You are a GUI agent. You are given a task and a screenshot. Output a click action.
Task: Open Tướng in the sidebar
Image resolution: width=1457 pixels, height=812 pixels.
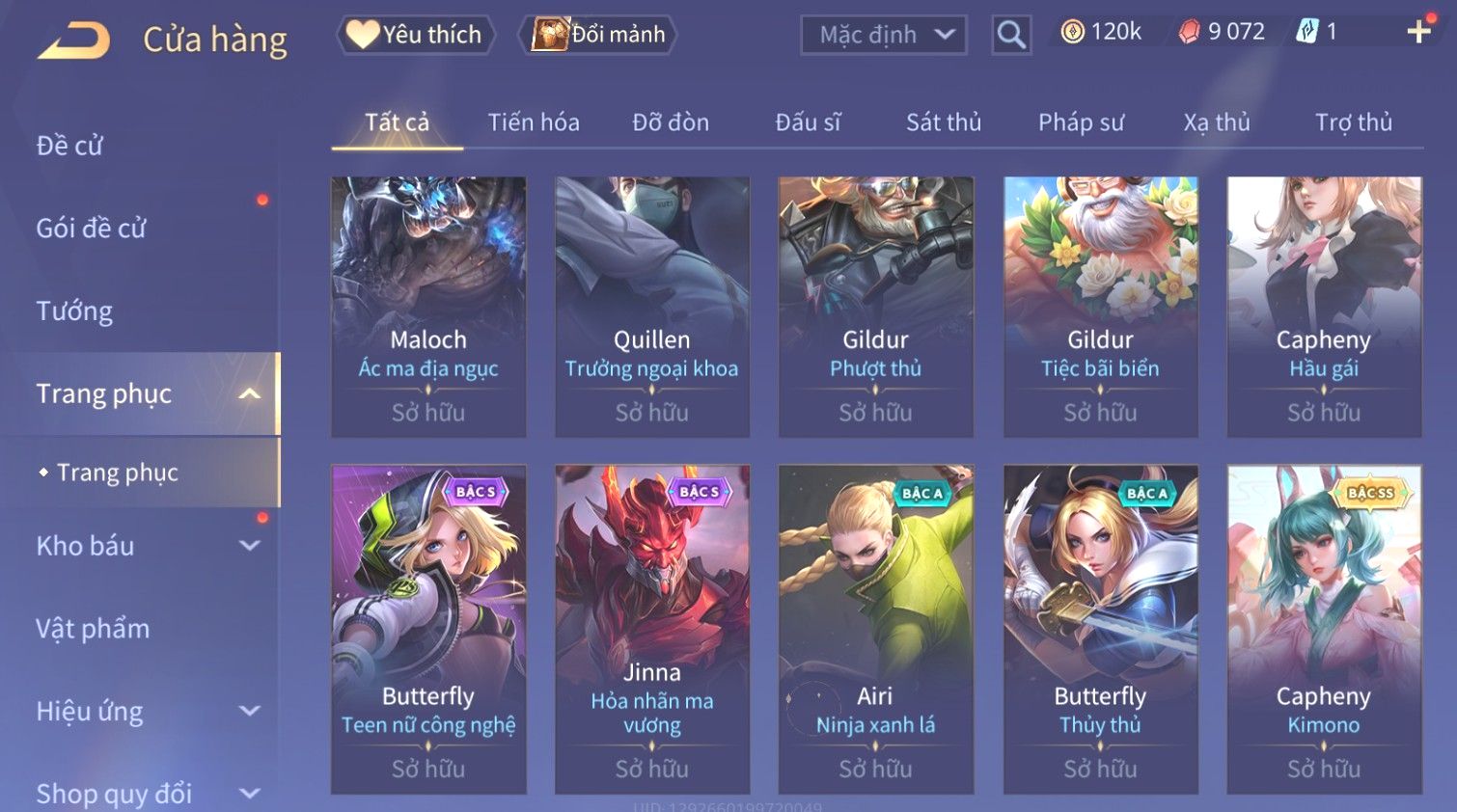tap(74, 311)
